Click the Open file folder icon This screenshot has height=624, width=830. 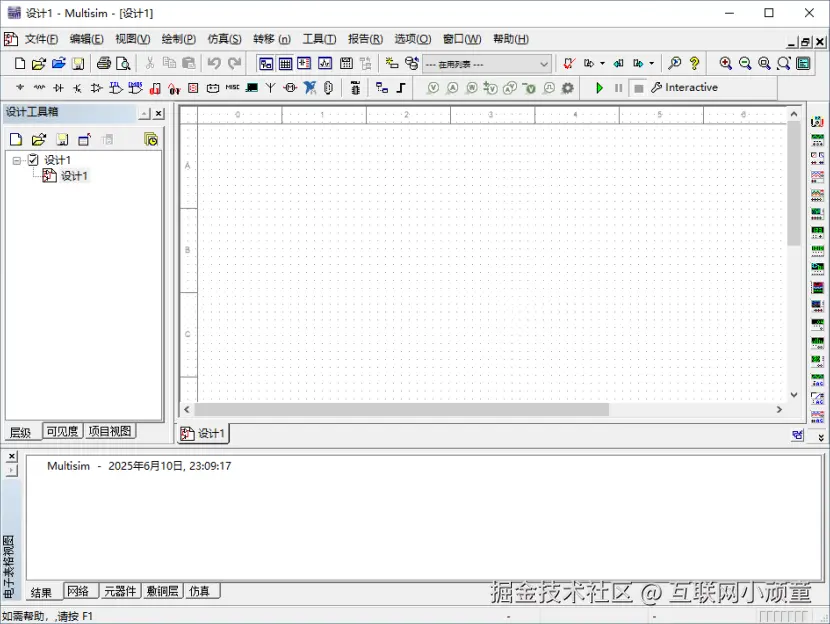pos(39,64)
